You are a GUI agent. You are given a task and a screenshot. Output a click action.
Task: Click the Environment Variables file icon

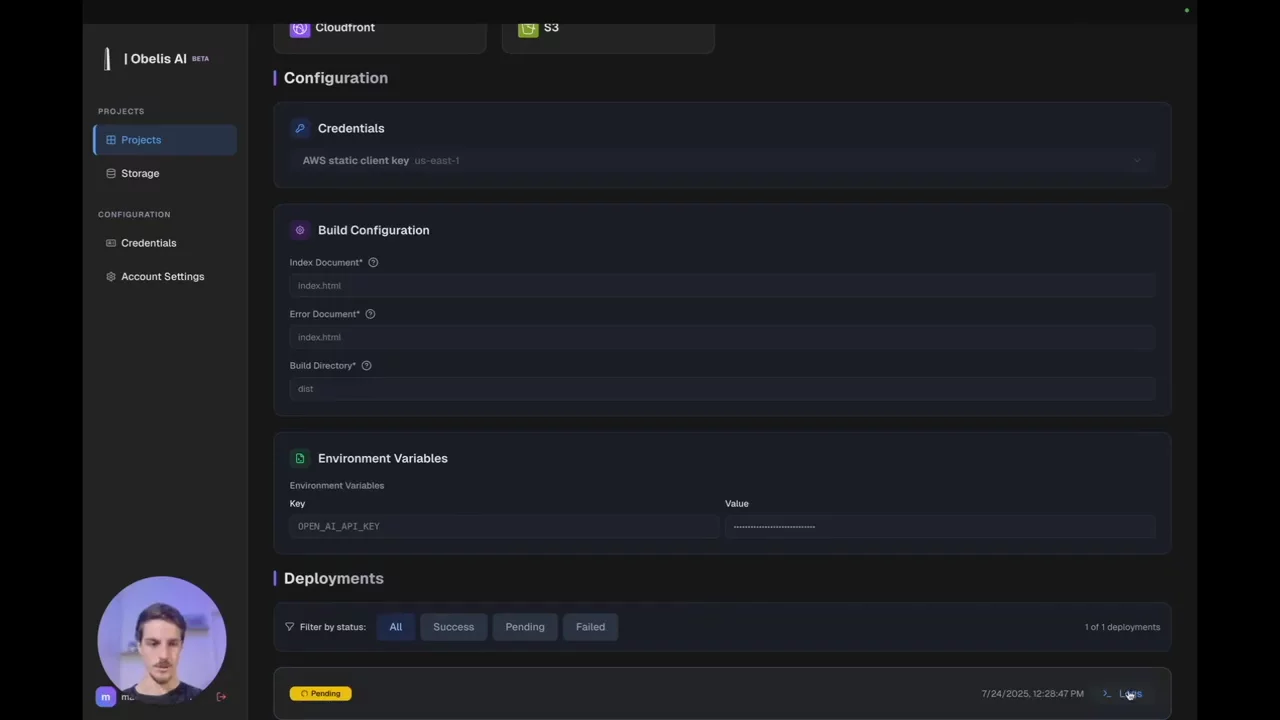click(x=300, y=458)
